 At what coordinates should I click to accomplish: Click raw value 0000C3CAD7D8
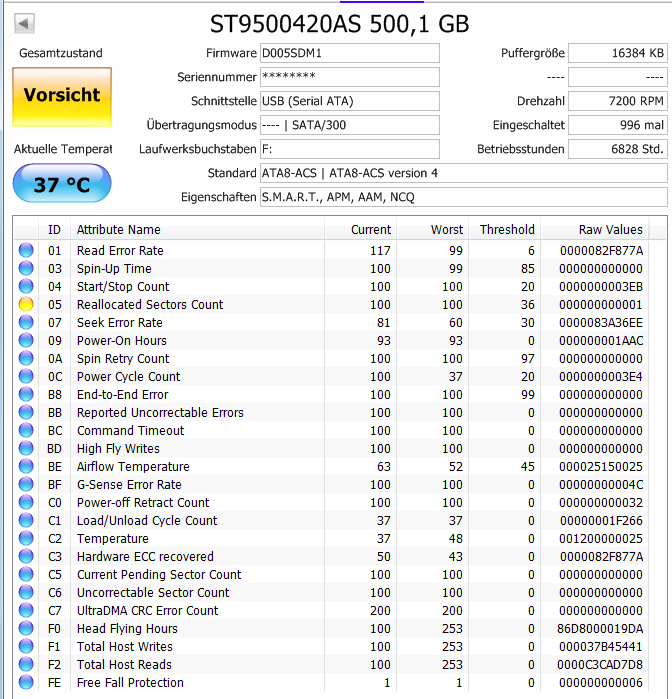coord(600,665)
